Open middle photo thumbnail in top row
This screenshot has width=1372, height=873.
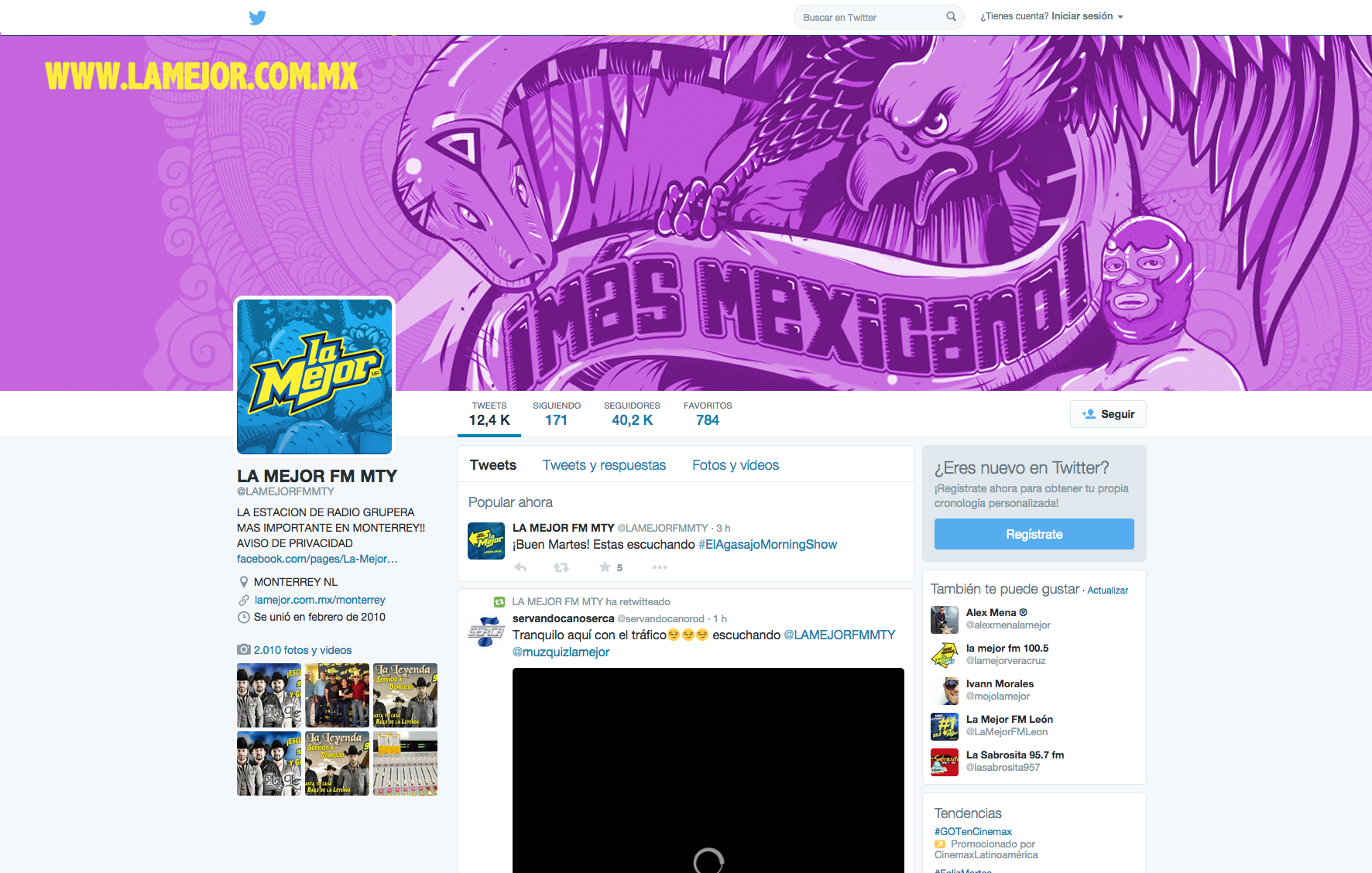point(337,695)
